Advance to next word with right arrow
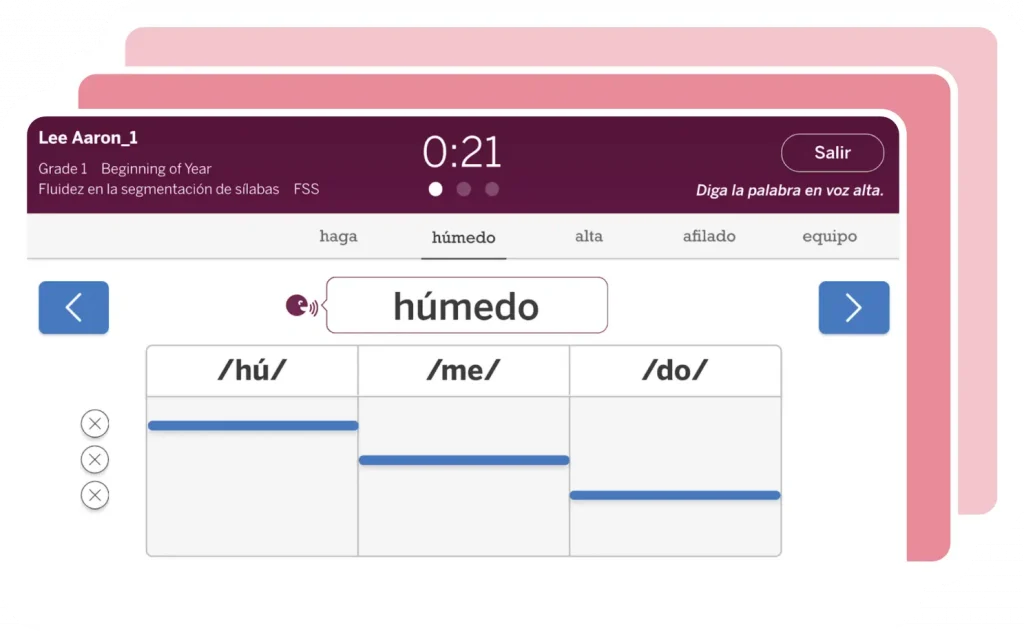This screenshot has width=1024, height=631. [x=853, y=308]
